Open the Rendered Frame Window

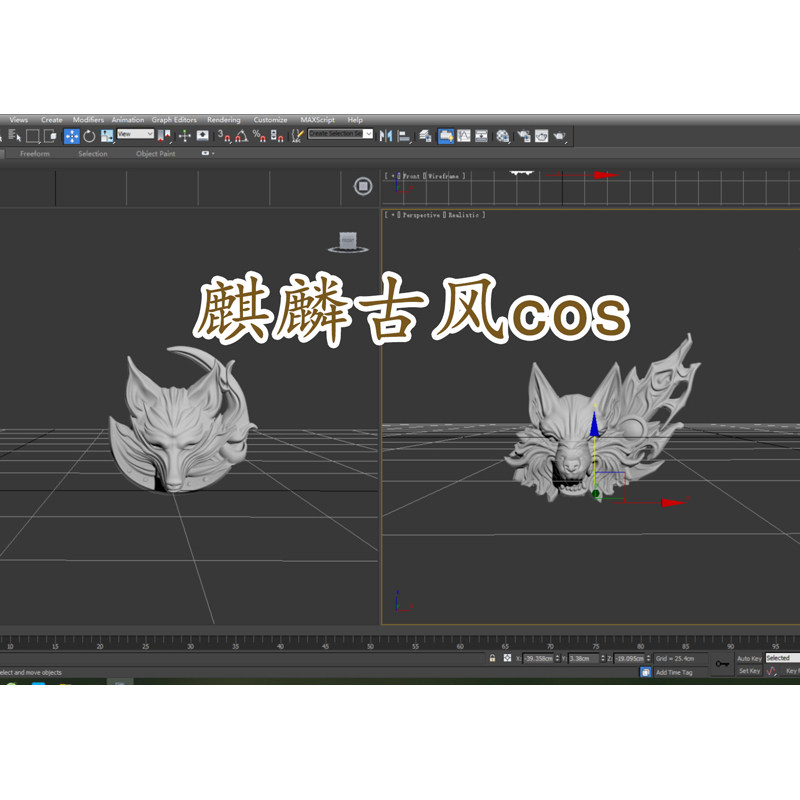541,136
